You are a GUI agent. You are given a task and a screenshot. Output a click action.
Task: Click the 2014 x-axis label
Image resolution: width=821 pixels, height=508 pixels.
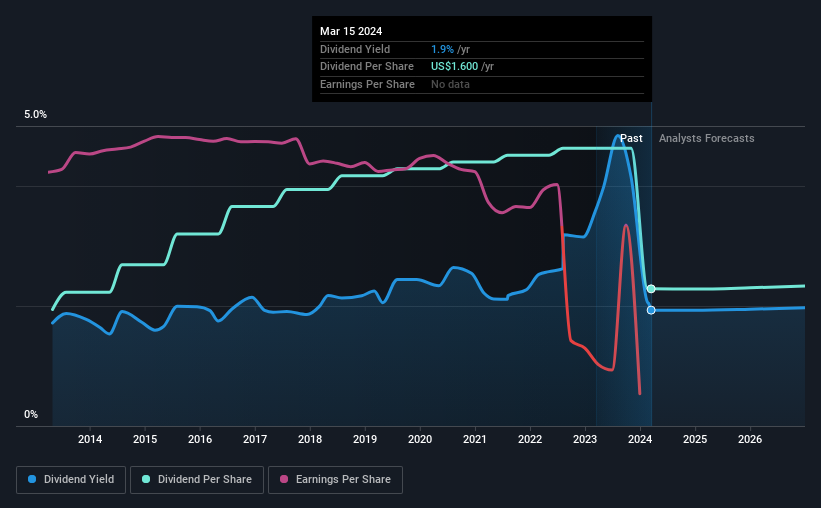pyautogui.click(x=90, y=439)
